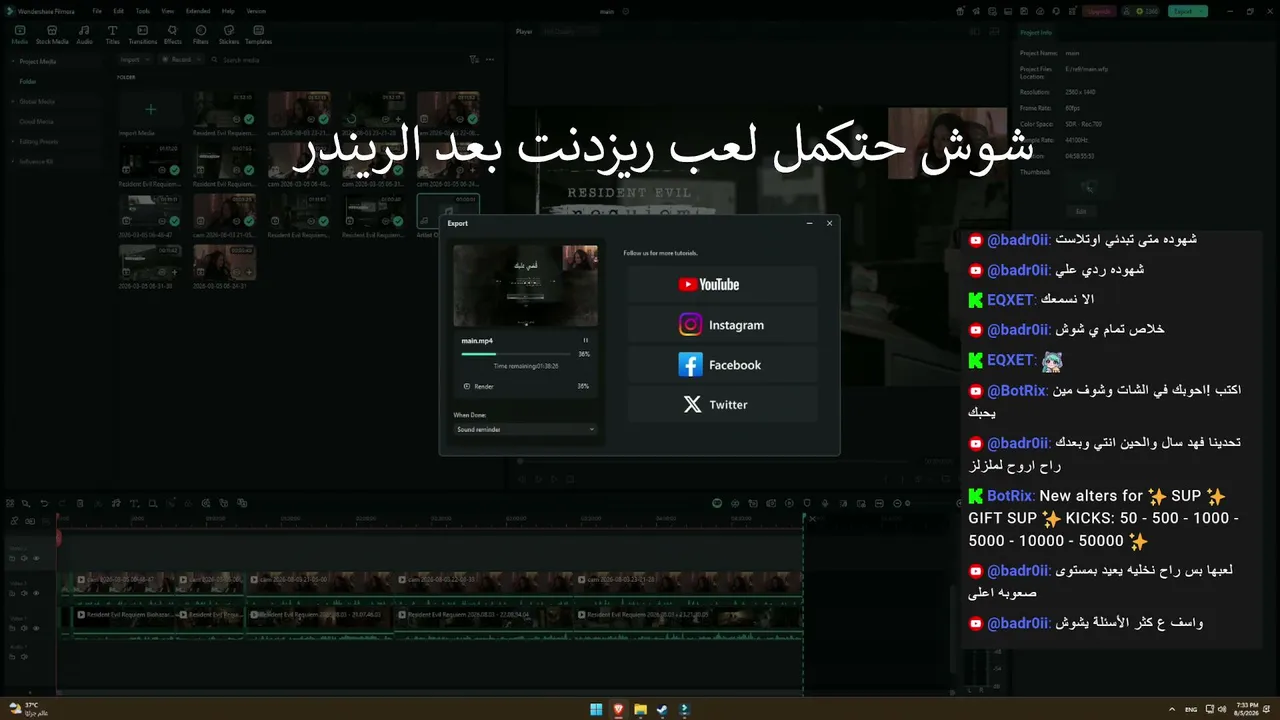Switch to the Audio library
This screenshot has width=1280, height=720.
point(84,35)
